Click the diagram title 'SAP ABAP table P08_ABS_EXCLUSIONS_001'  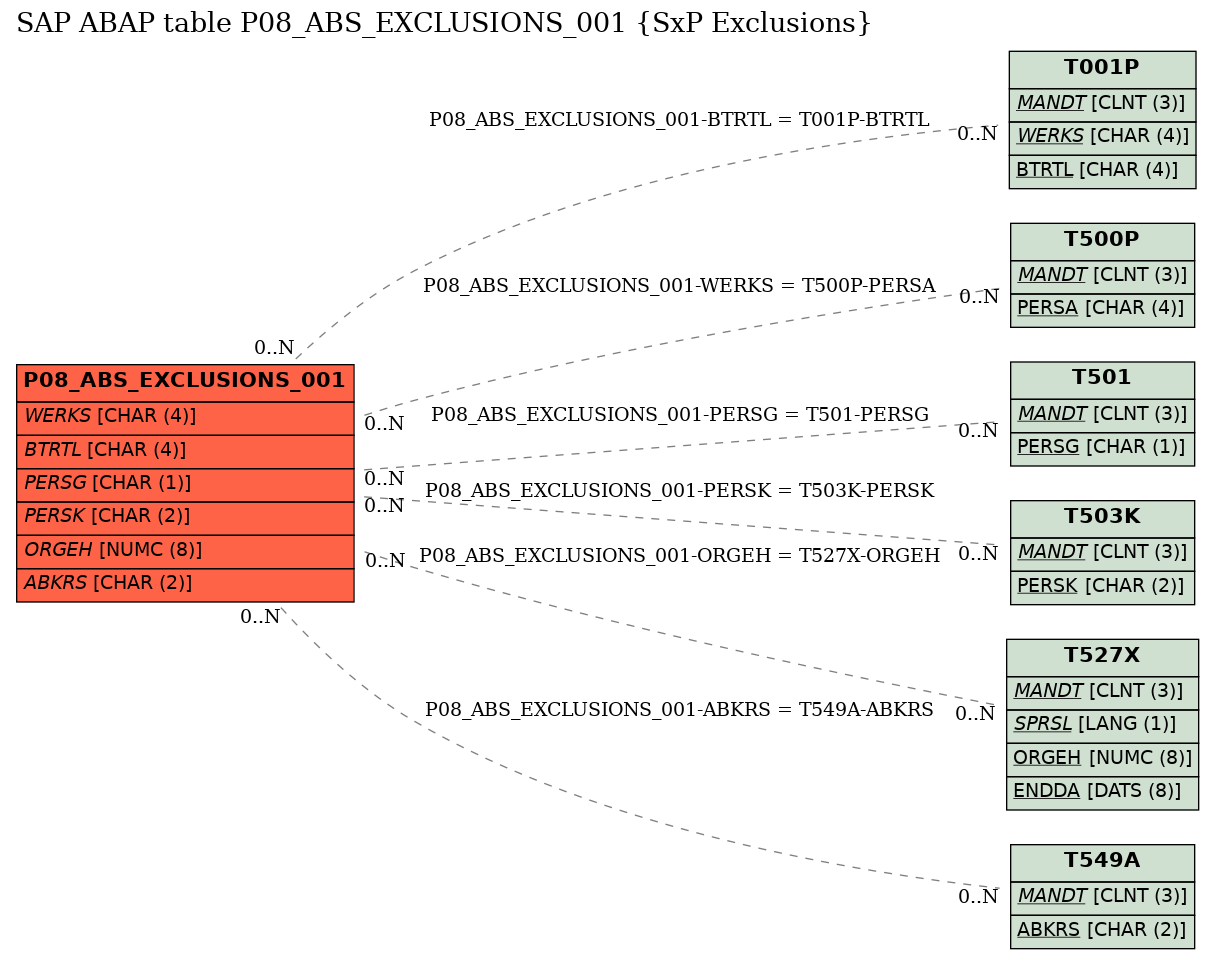pos(443,24)
